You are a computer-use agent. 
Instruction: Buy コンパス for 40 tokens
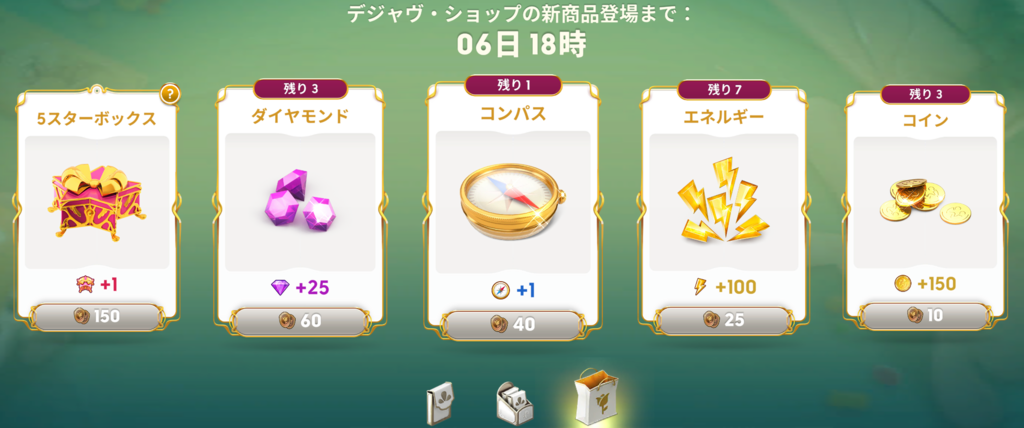coord(513,324)
